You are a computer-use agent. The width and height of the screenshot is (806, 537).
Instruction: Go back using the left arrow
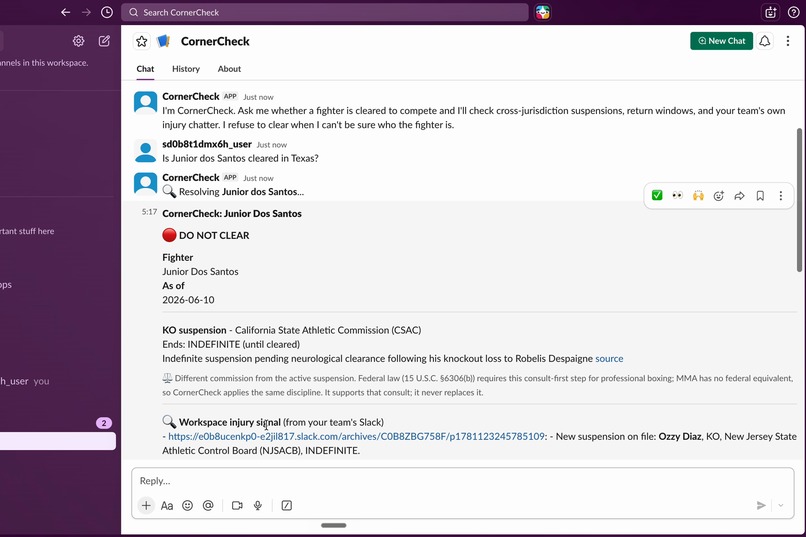(x=65, y=12)
